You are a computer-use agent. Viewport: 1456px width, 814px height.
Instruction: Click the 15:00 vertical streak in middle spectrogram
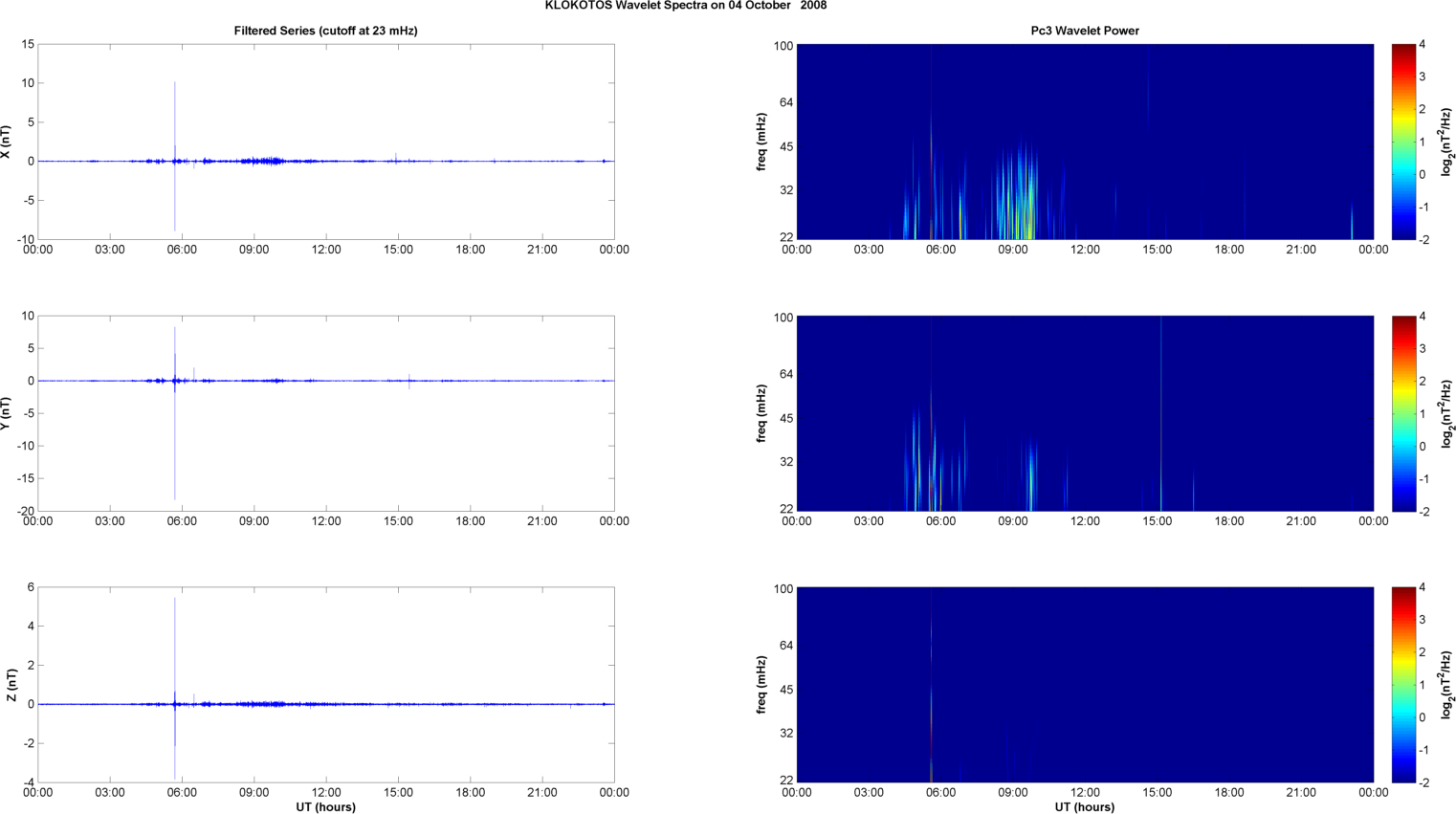1160,411
